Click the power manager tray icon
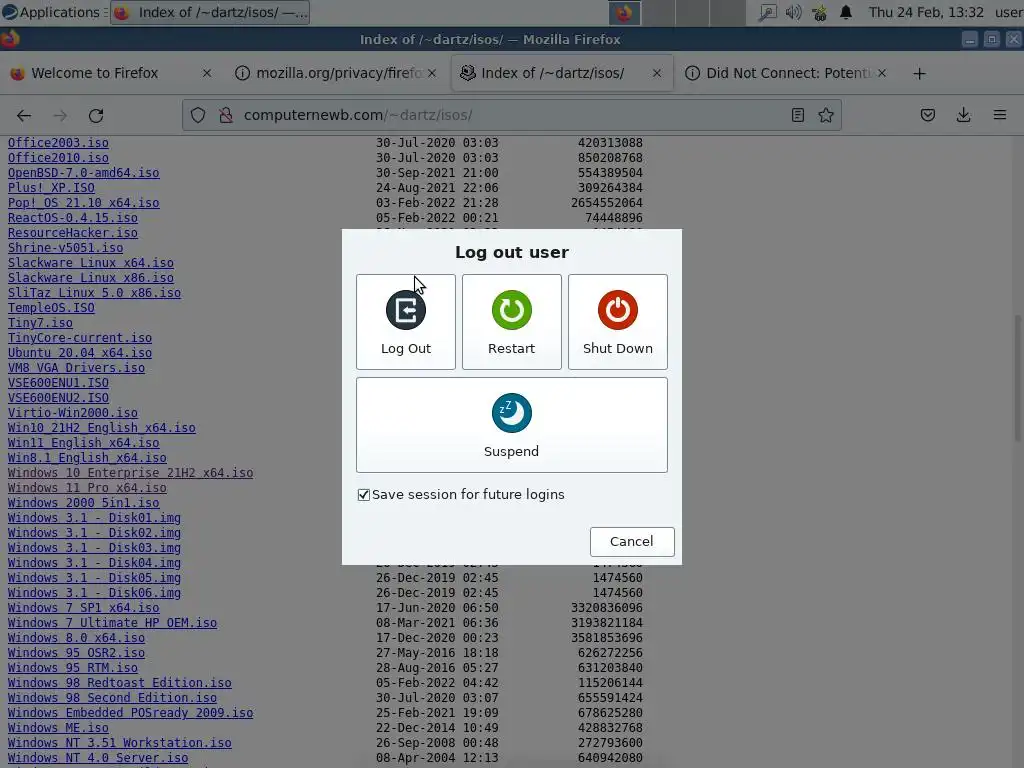Screen dimensions: 1024x768 pos(820,12)
